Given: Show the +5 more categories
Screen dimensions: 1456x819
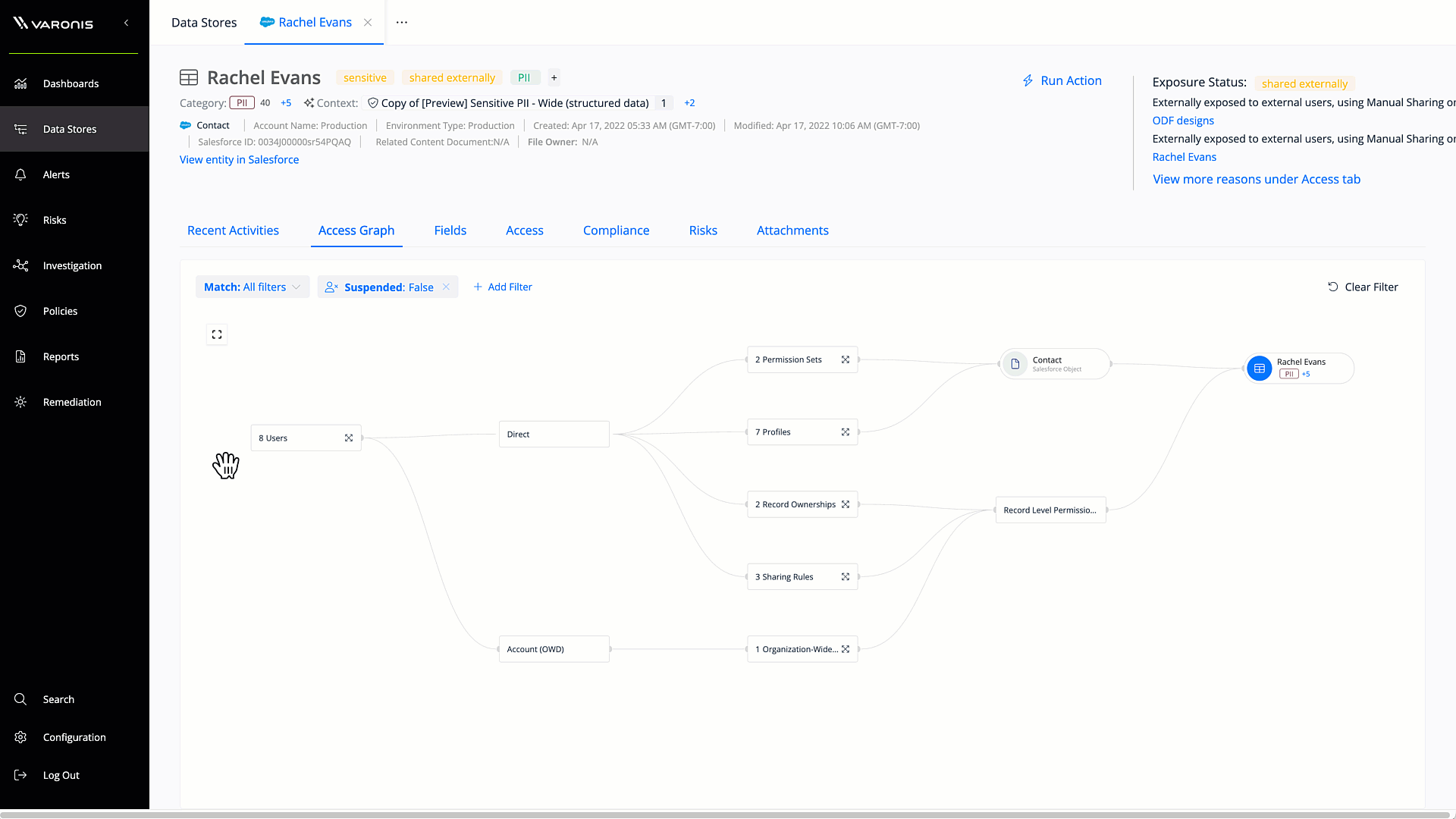Looking at the screenshot, I should (286, 103).
